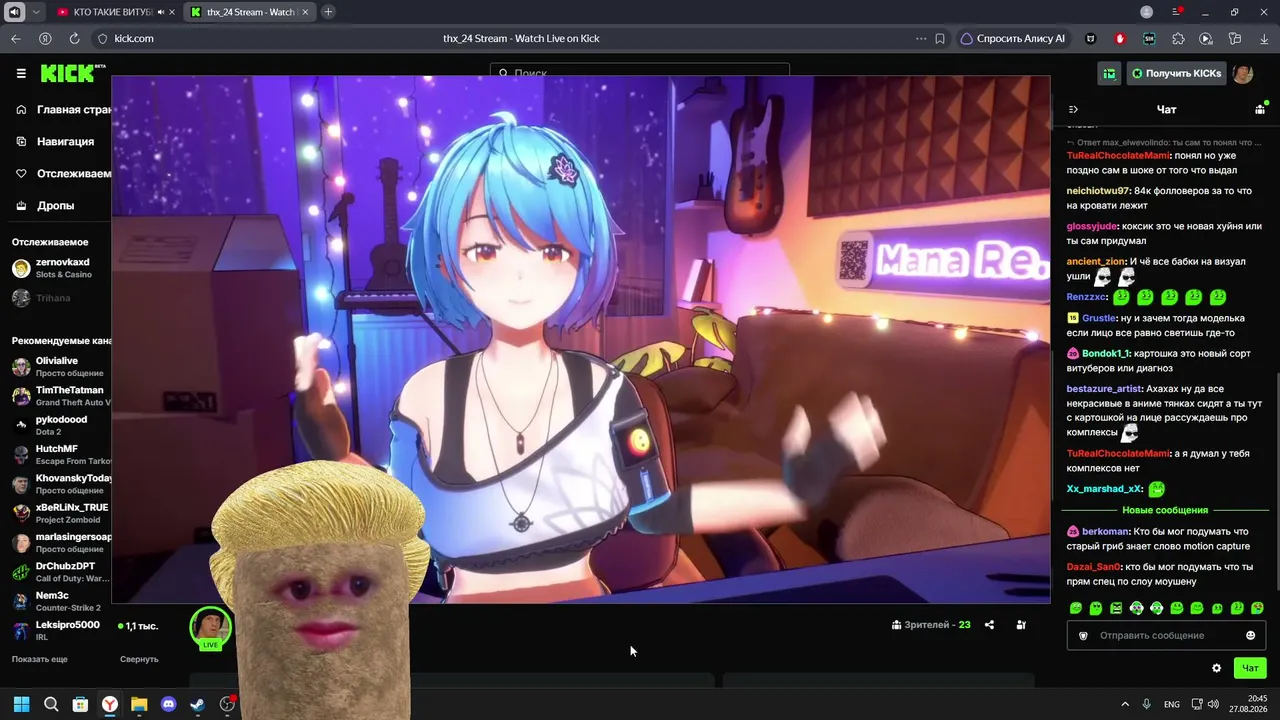1280x720 pixels.
Task: Open Steam from the taskbar
Action: (197, 705)
